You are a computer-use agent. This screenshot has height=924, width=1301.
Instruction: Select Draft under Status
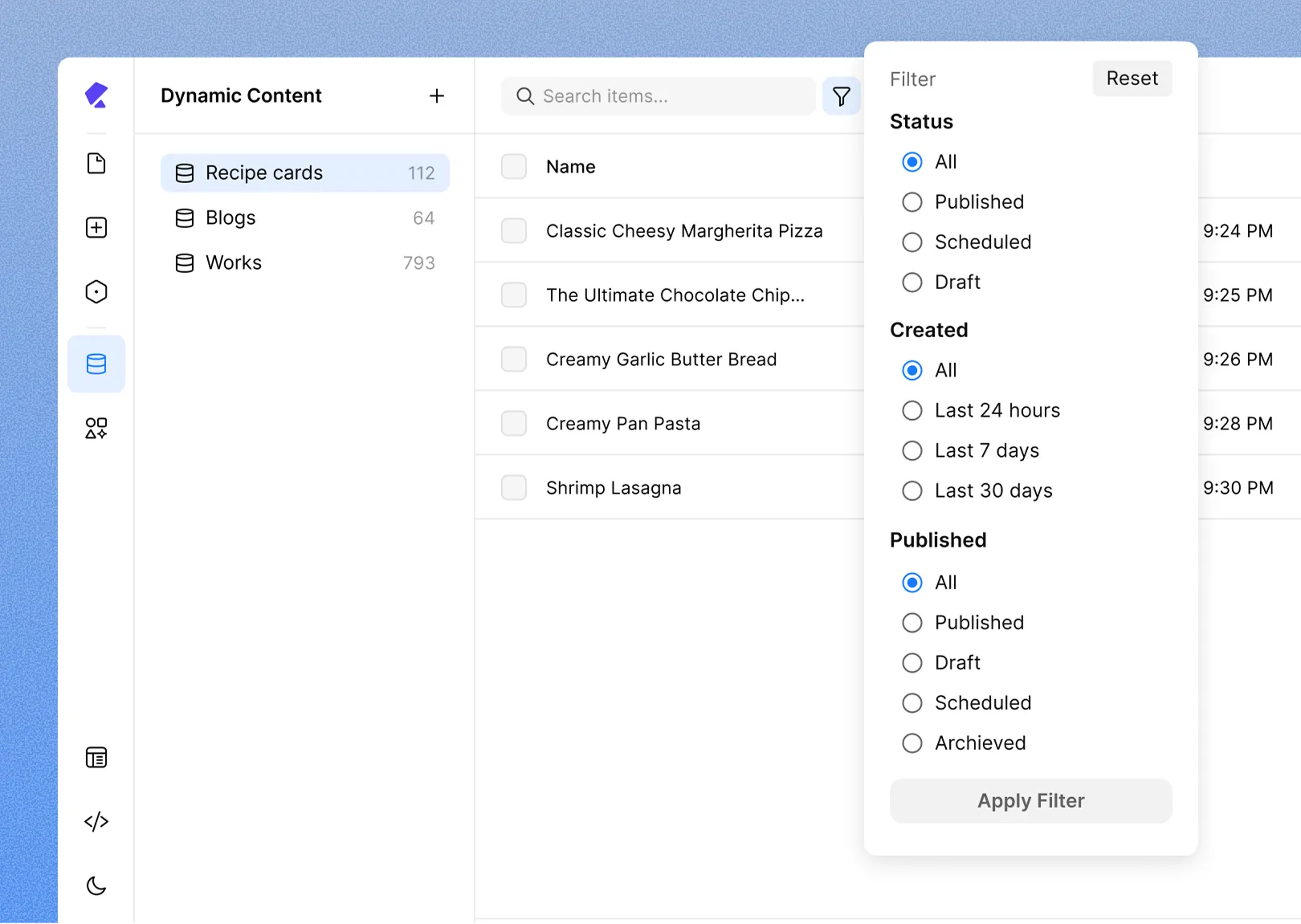point(912,283)
